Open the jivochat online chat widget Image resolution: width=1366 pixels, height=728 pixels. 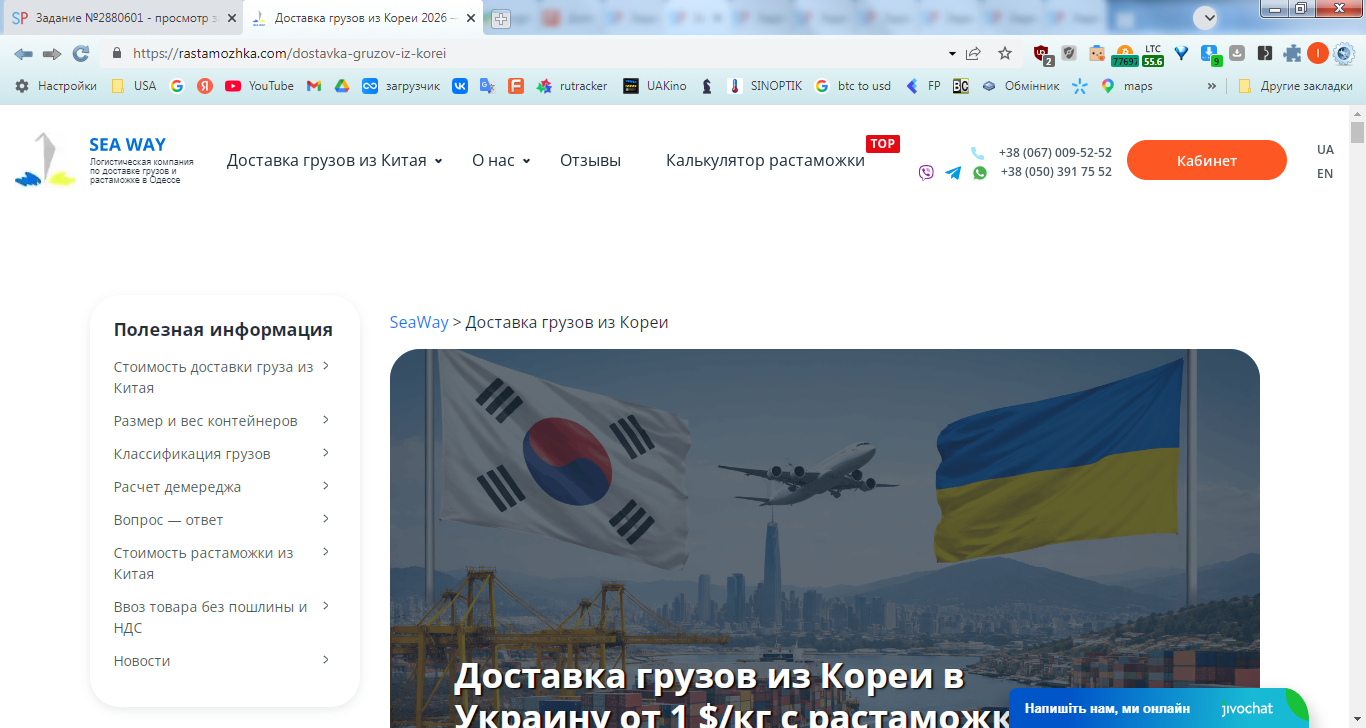pos(1158,708)
